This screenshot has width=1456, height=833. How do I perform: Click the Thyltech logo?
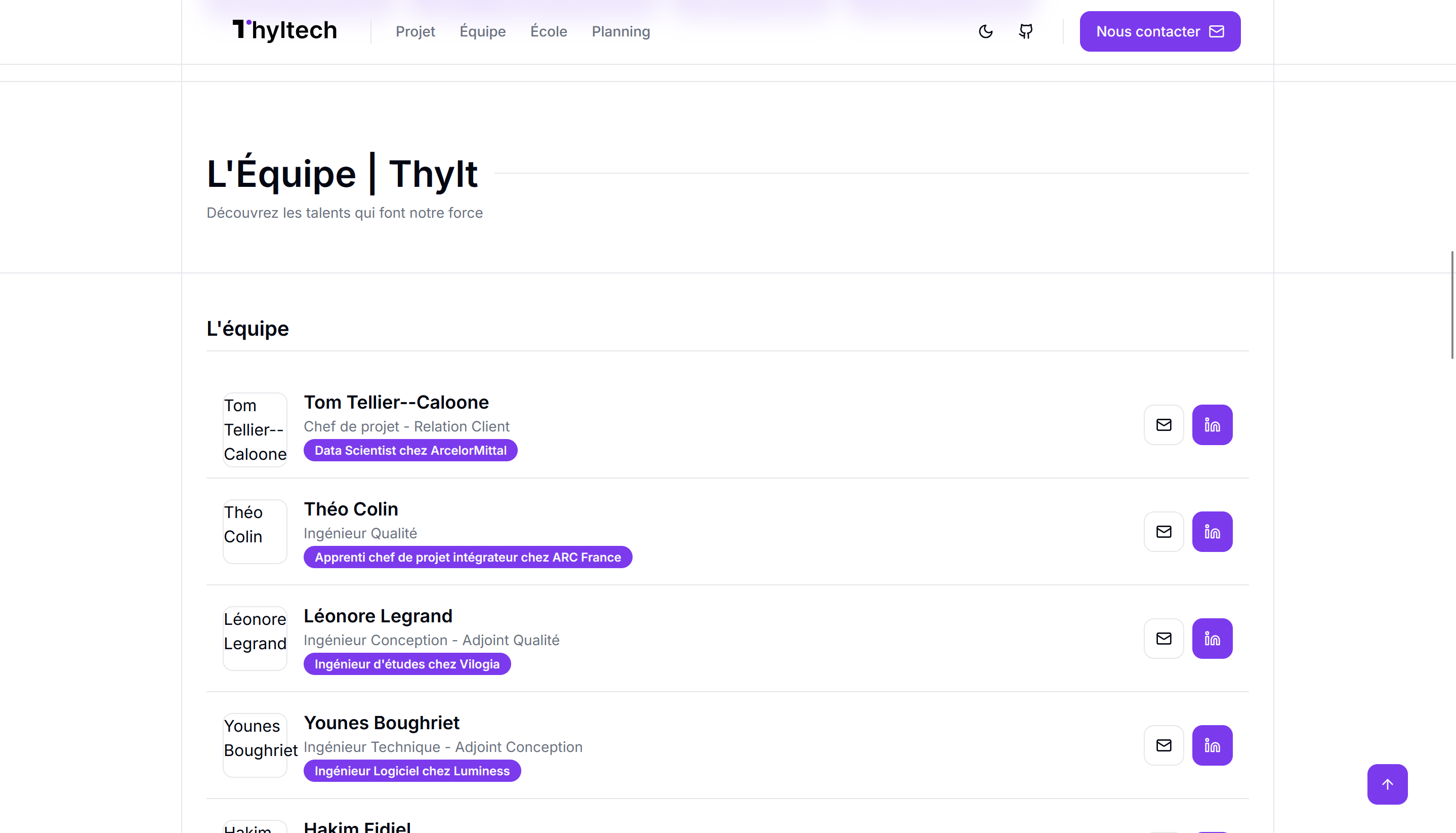click(285, 30)
